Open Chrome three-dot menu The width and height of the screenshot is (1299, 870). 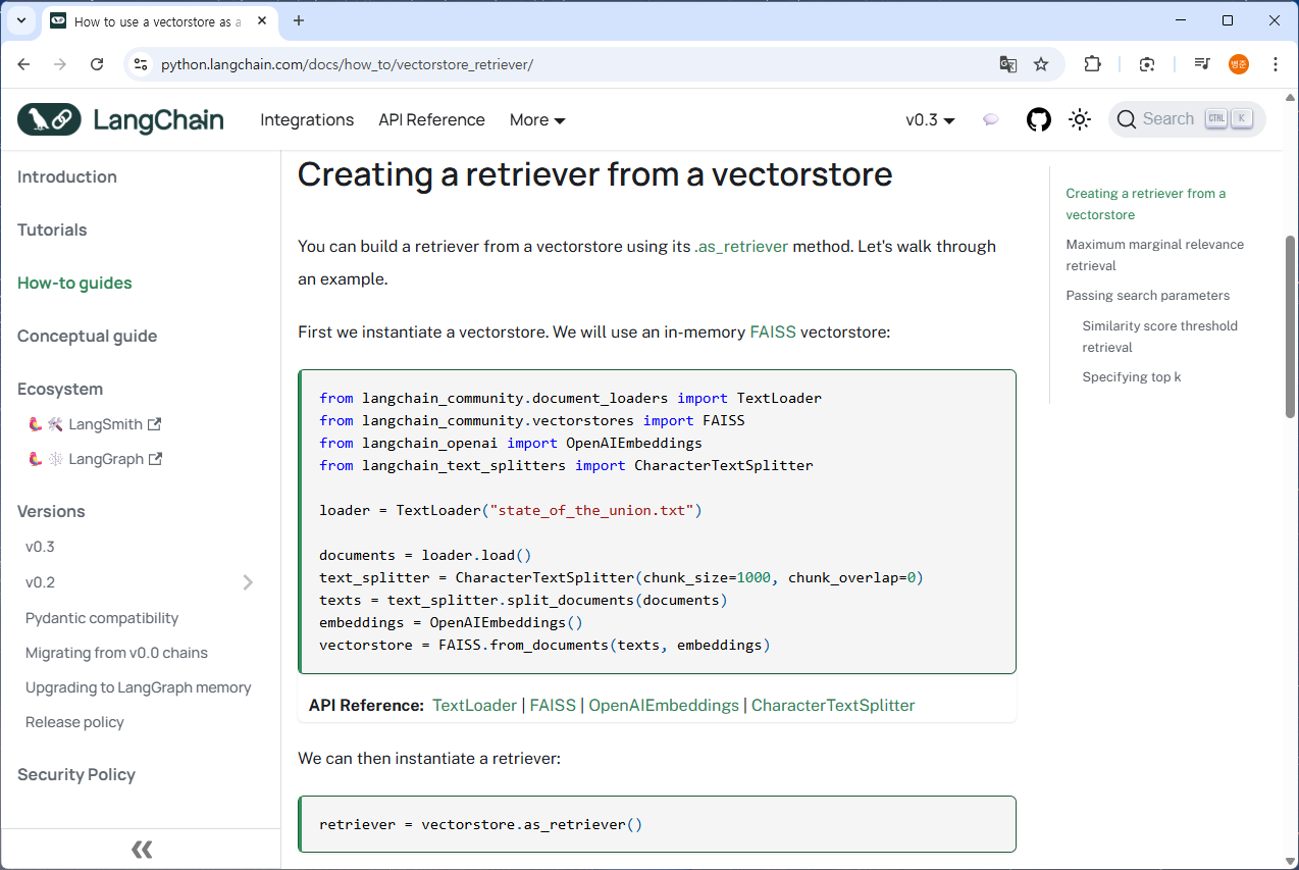coord(1275,64)
